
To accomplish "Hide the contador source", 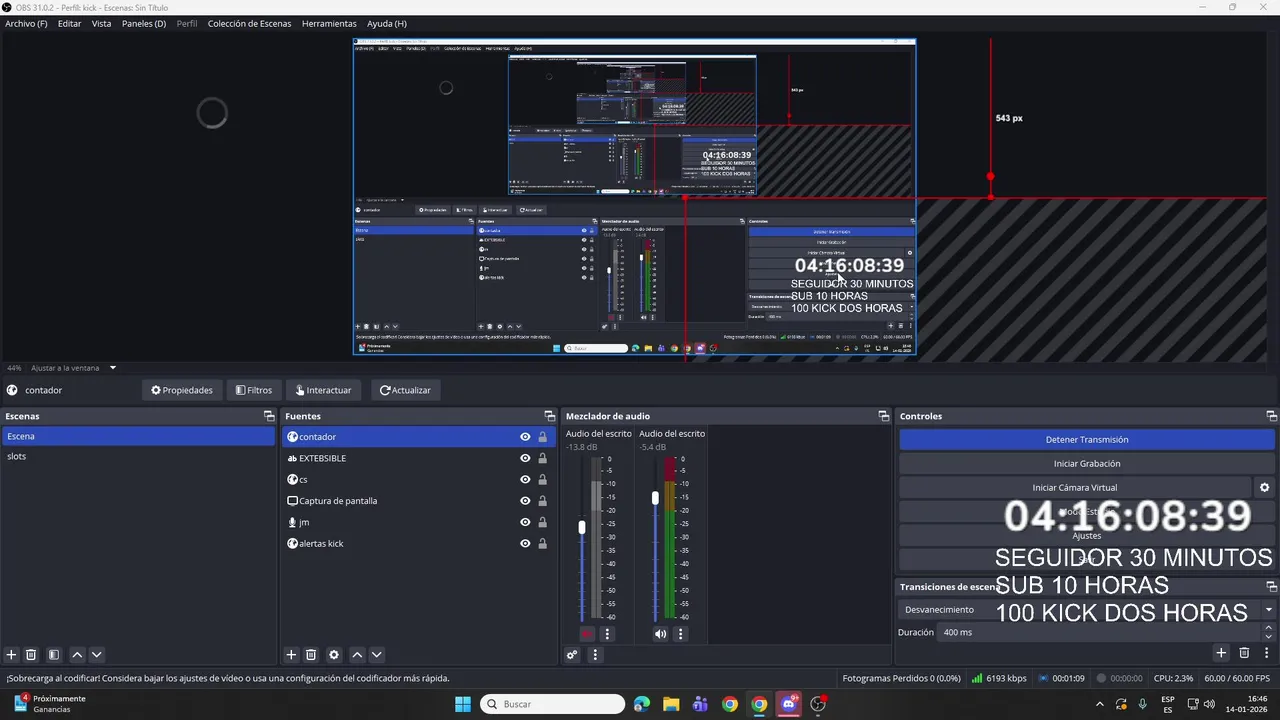I will tap(525, 437).
